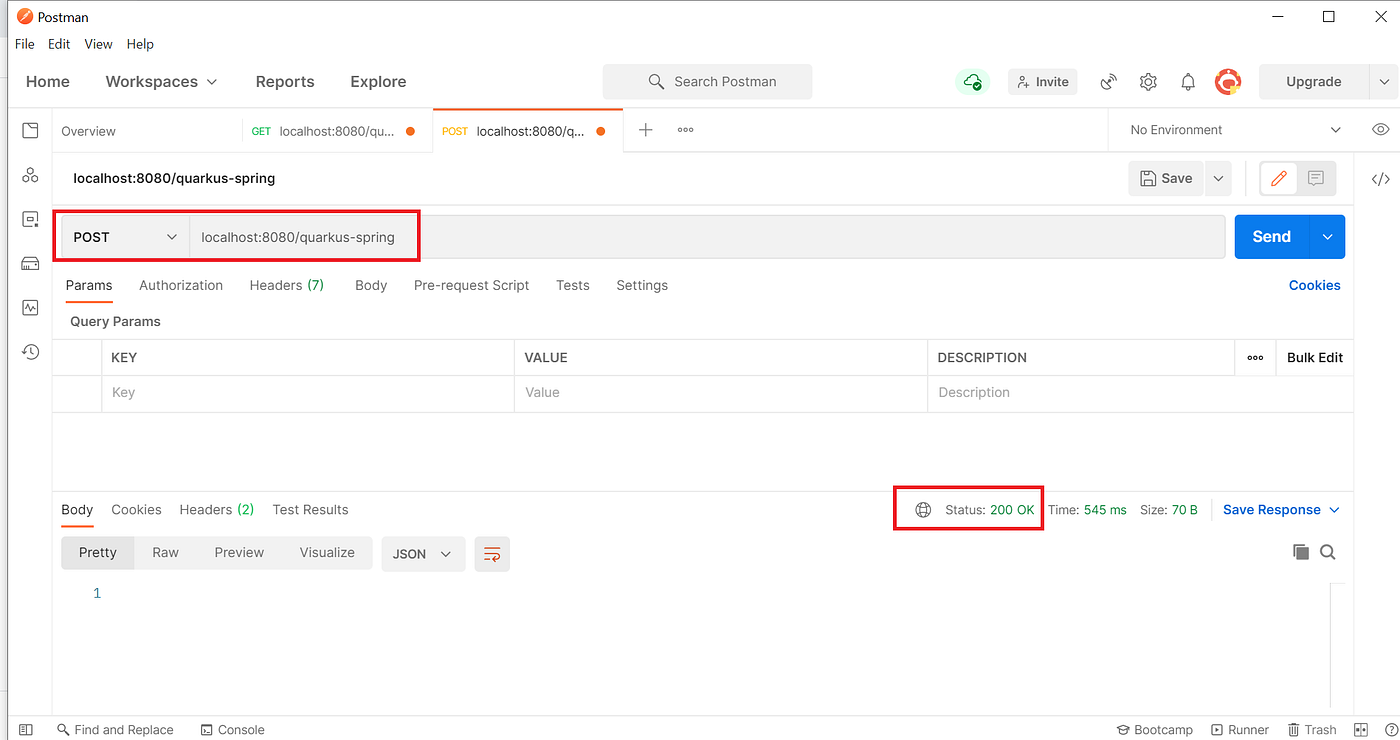Click the cloud sync status icon

pyautogui.click(x=972, y=82)
